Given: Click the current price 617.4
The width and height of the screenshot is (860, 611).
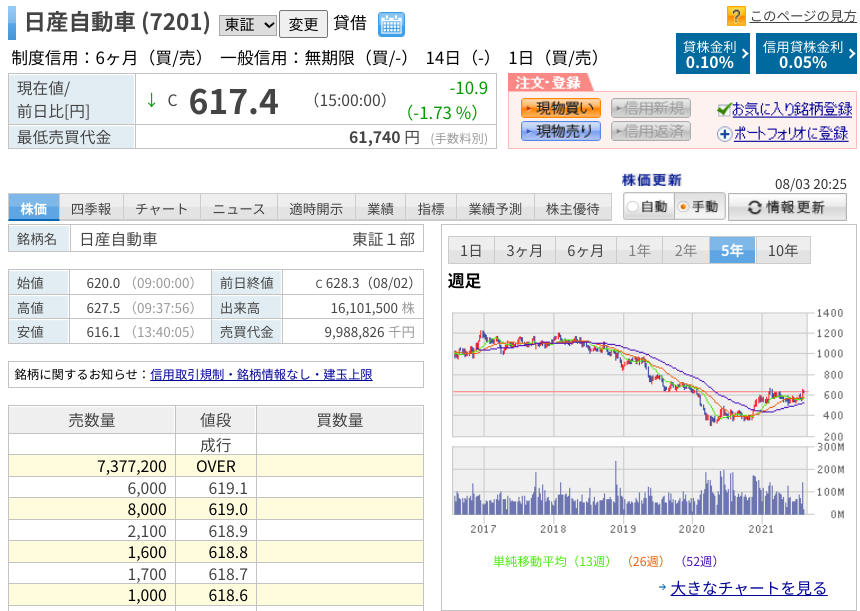Looking at the screenshot, I should (234, 102).
